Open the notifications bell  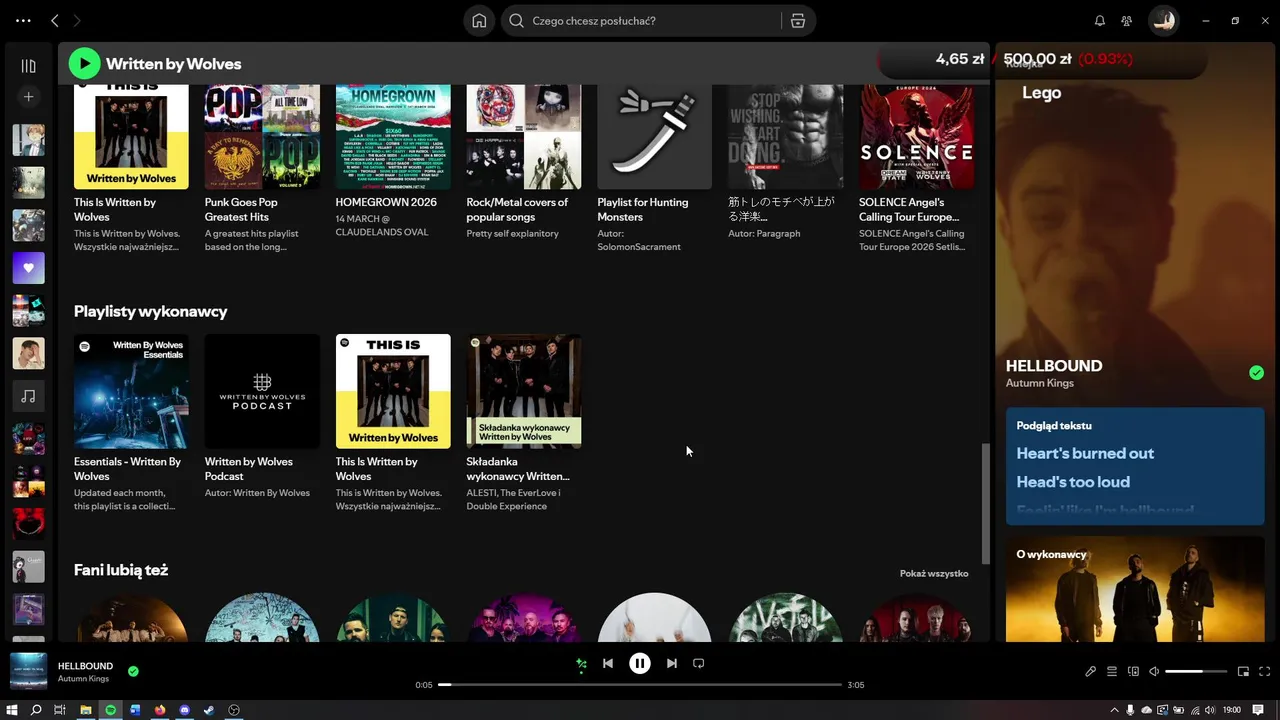pyautogui.click(x=1100, y=20)
